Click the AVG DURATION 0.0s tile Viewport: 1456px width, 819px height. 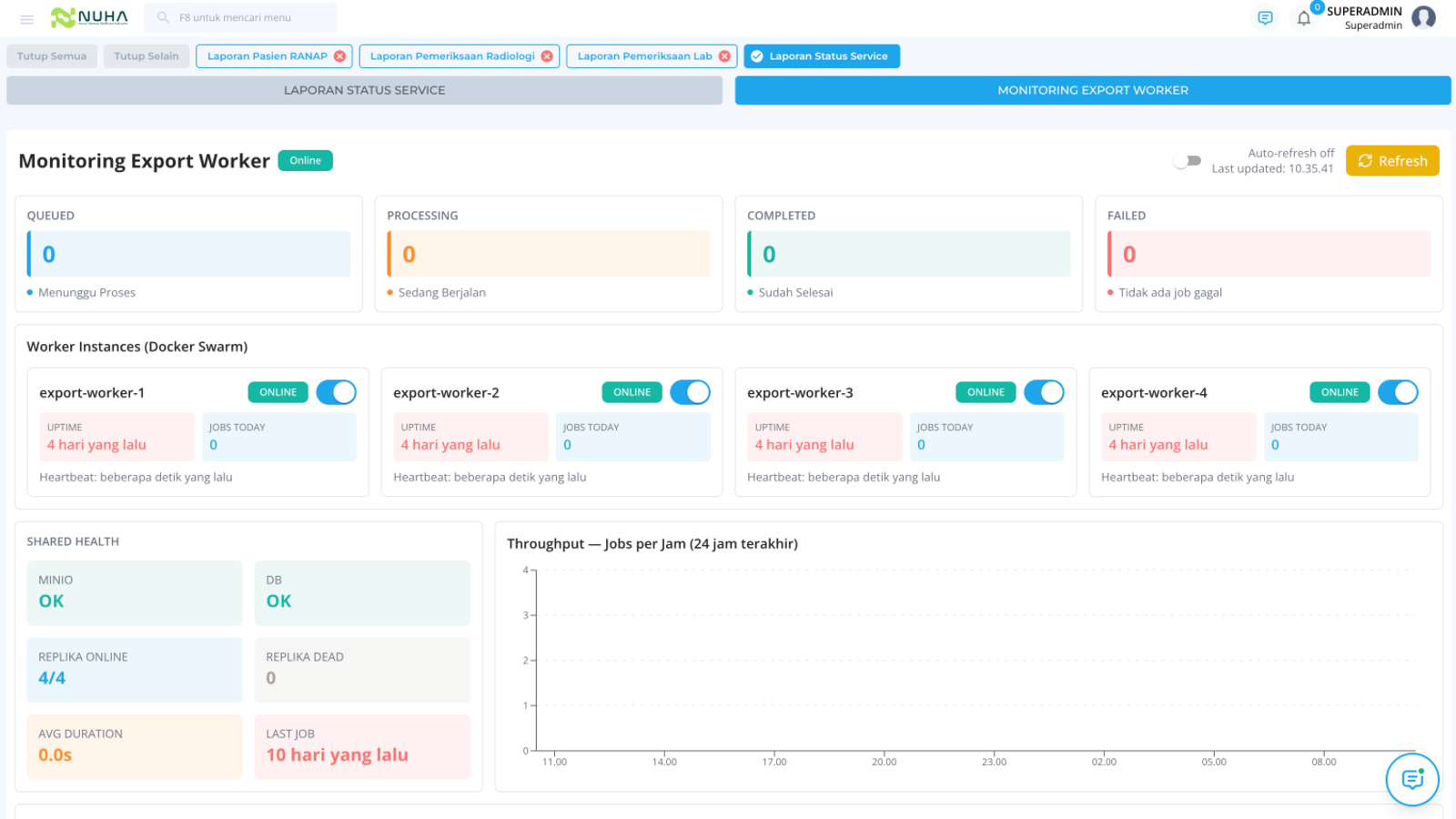(x=135, y=747)
